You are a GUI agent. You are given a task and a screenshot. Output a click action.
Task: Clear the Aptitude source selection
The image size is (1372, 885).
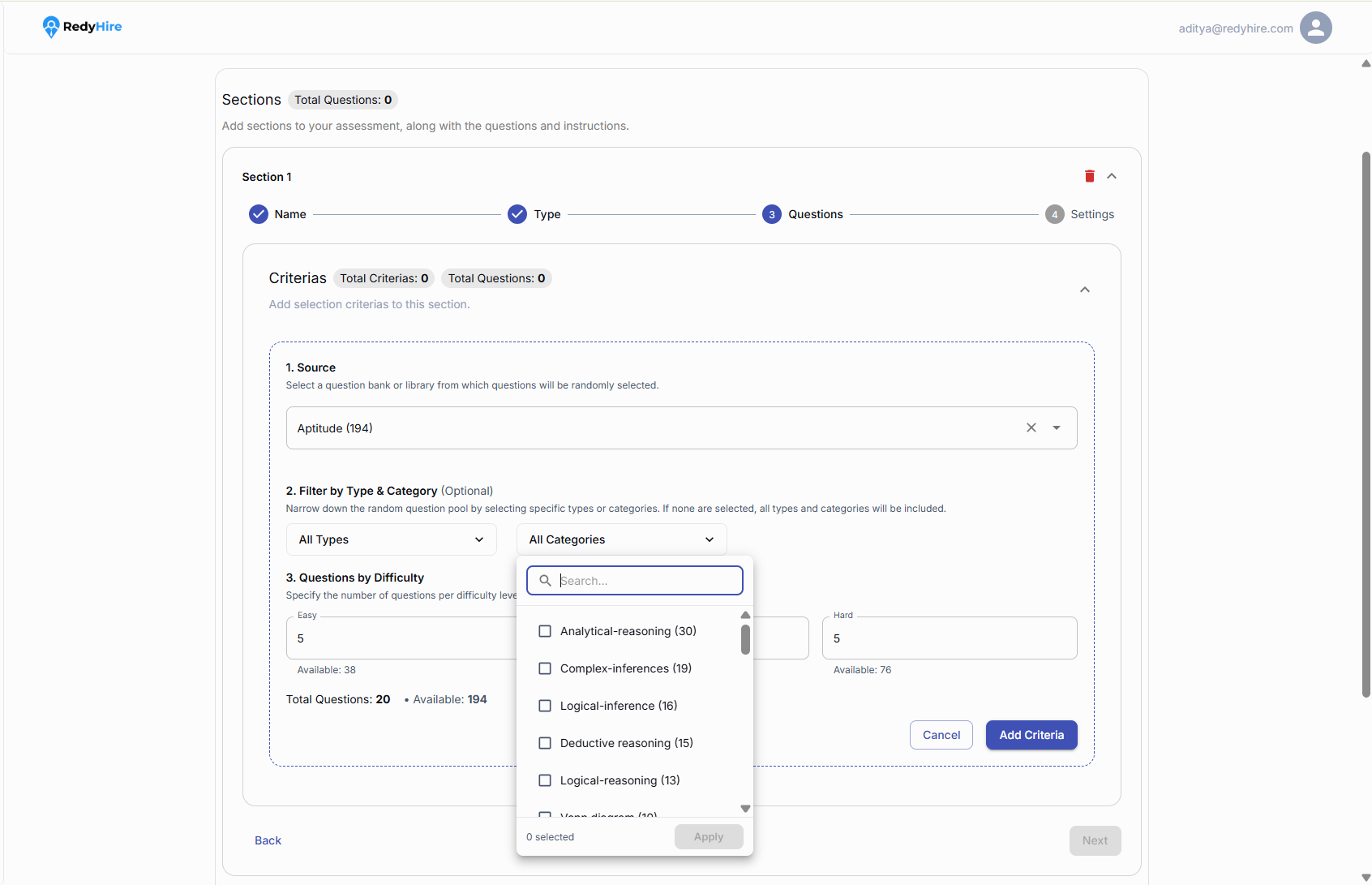click(x=1031, y=427)
